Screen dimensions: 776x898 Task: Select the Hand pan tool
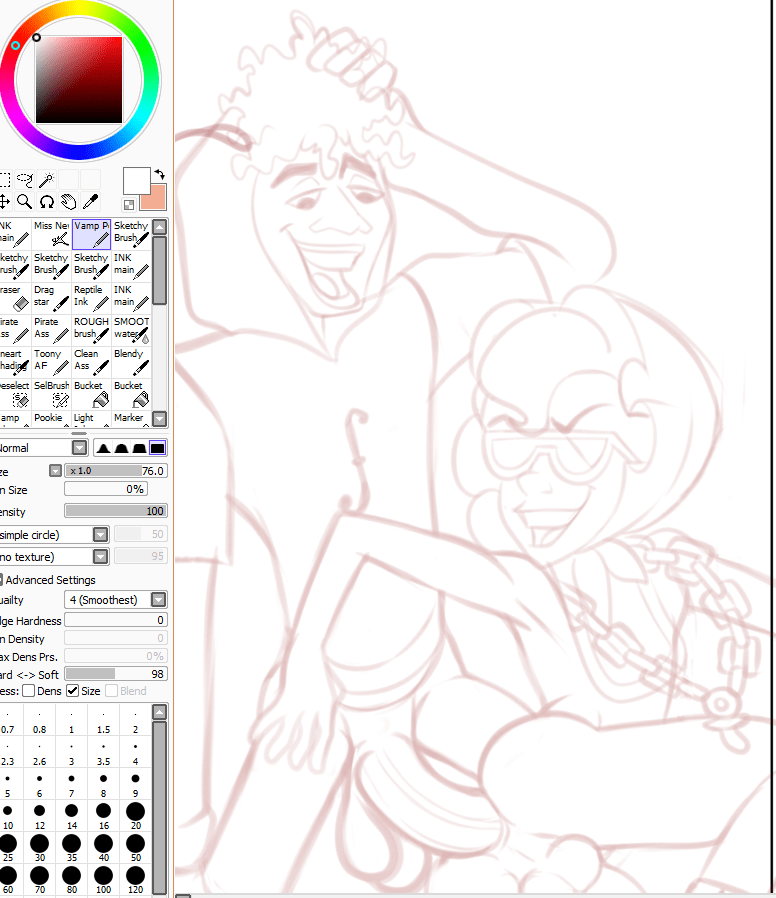68,202
